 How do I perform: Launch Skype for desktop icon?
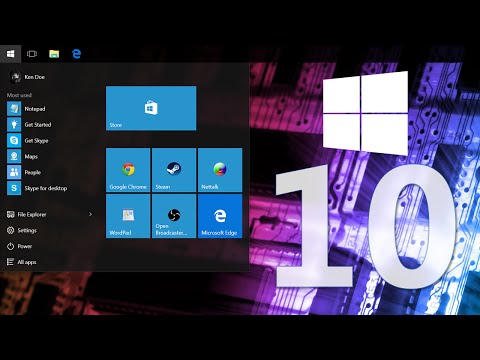tap(14, 188)
